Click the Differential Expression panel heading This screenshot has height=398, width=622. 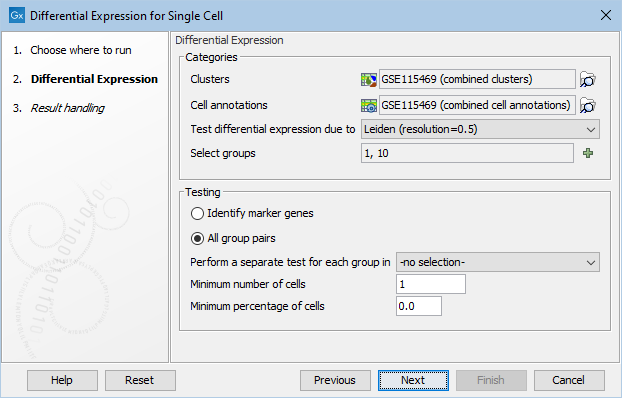pyautogui.click(x=229, y=40)
